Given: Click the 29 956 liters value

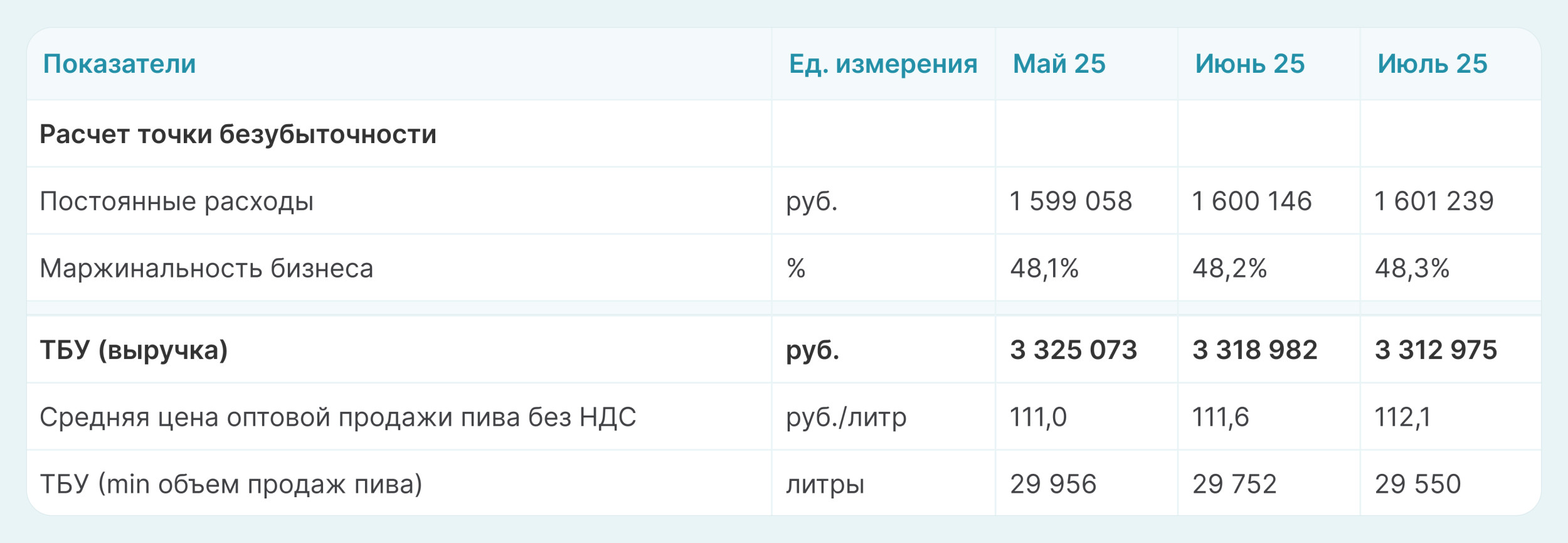Looking at the screenshot, I should tap(1053, 485).
